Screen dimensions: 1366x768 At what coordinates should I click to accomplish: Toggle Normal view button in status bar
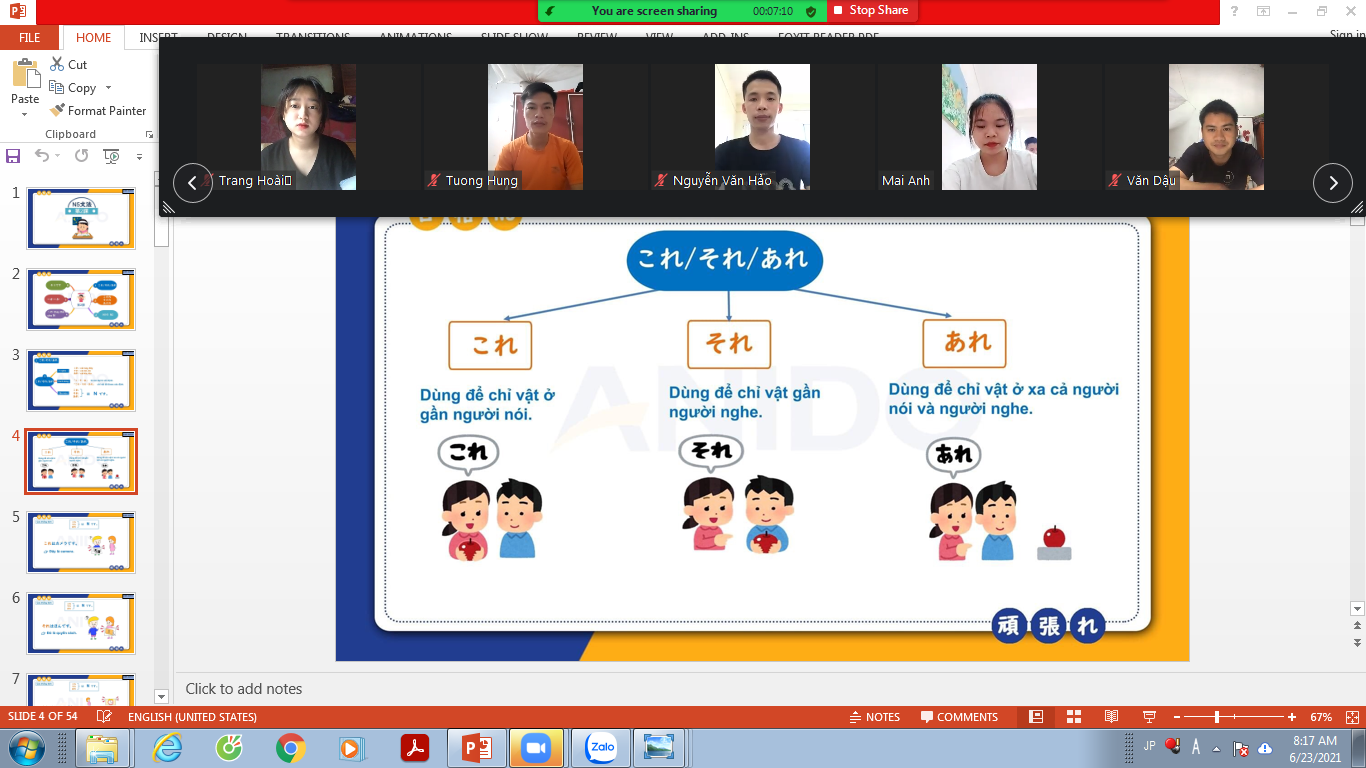pyautogui.click(x=1036, y=717)
